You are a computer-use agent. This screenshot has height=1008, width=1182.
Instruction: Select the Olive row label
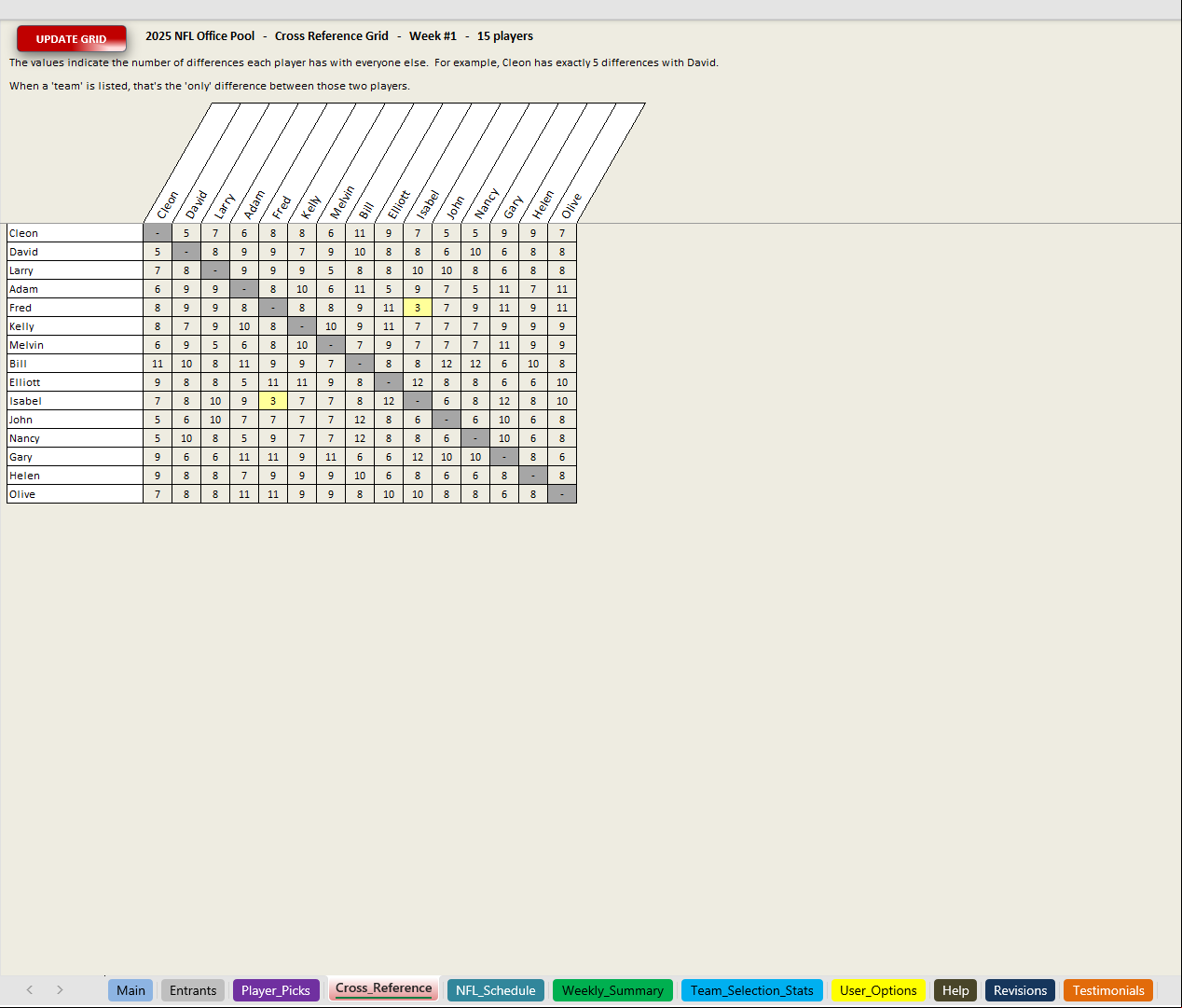(75, 494)
